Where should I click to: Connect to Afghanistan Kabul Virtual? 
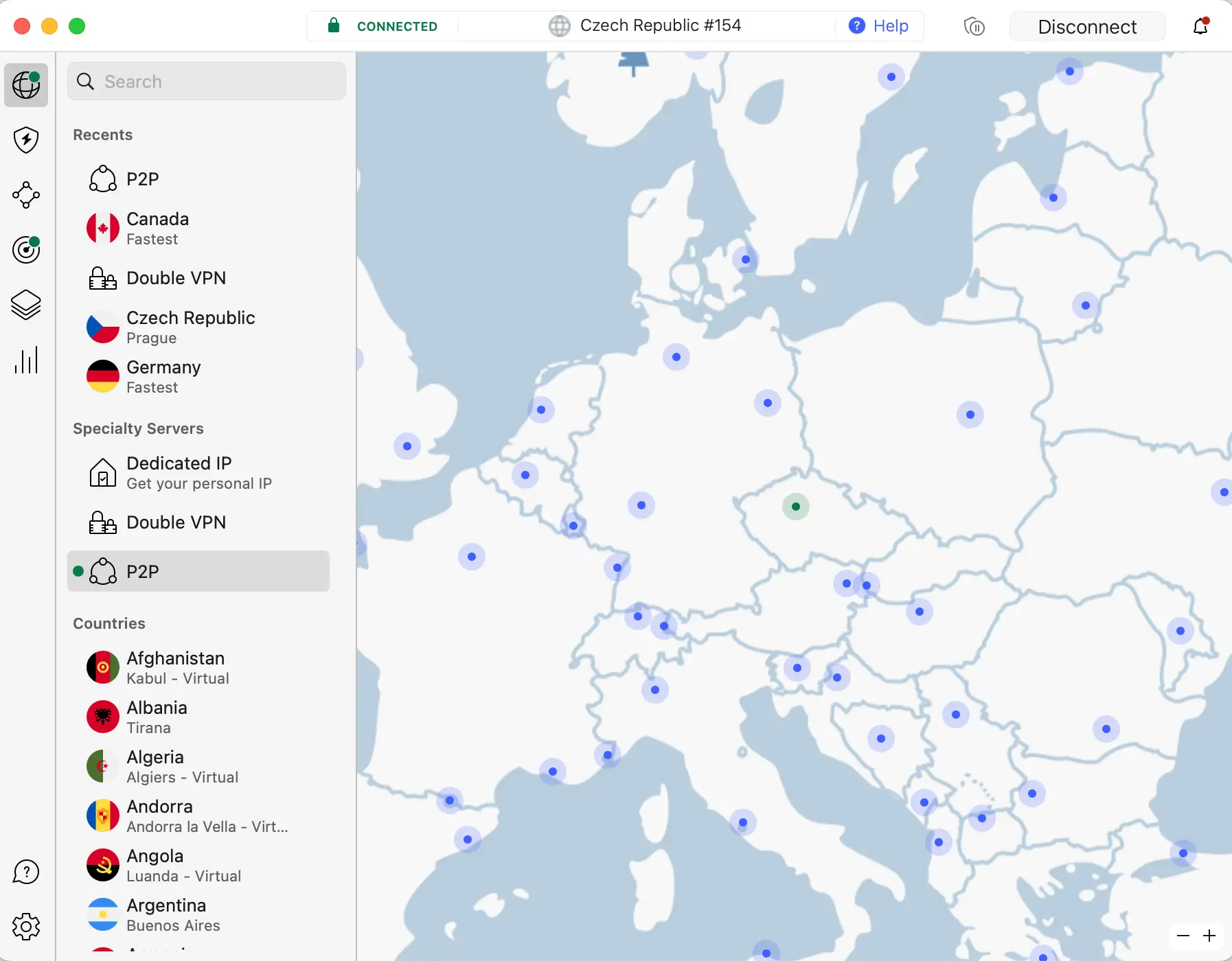click(x=198, y=668)
